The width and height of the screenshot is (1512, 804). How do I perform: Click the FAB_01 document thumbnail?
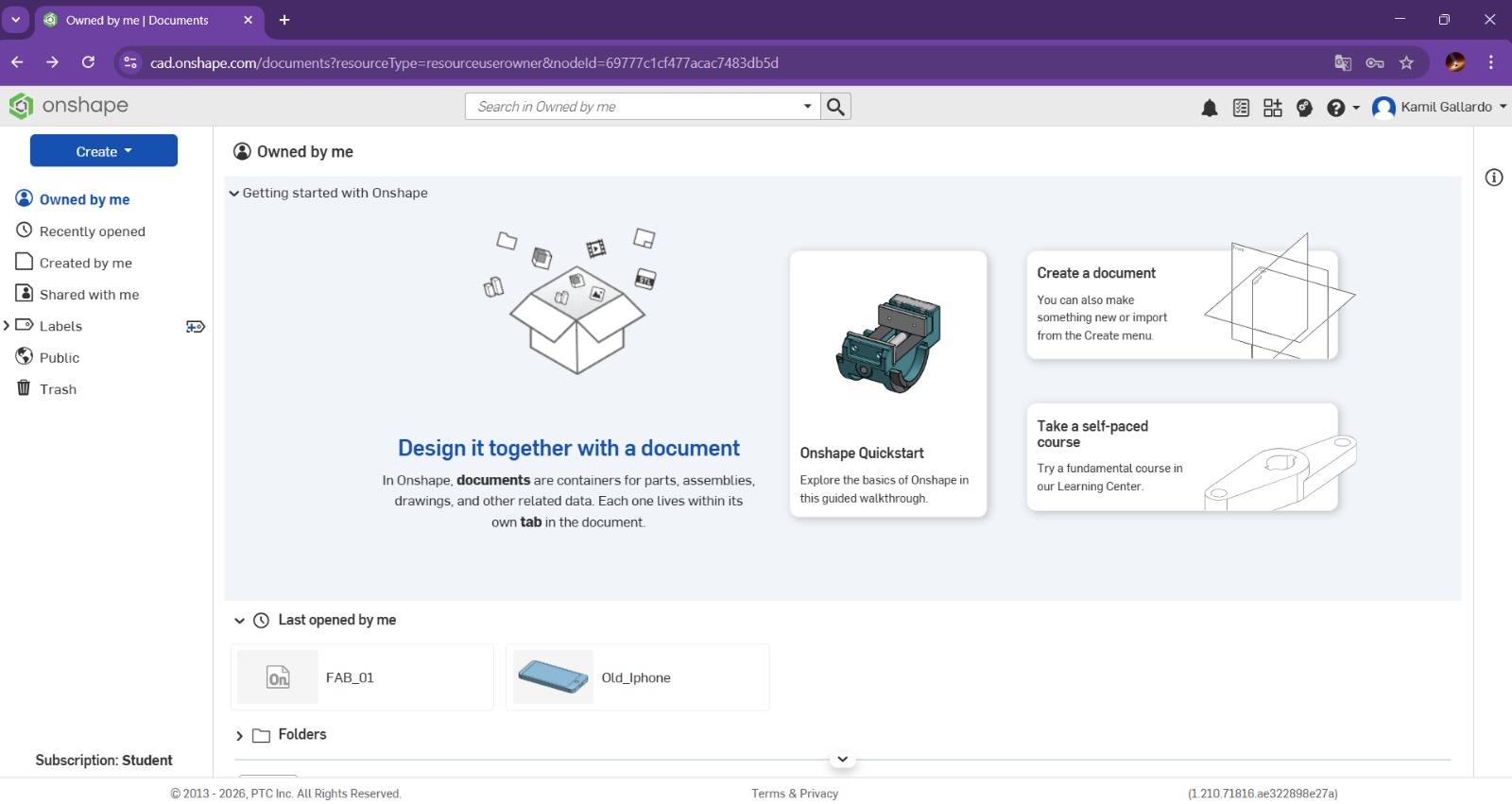[x=278, y=677]
